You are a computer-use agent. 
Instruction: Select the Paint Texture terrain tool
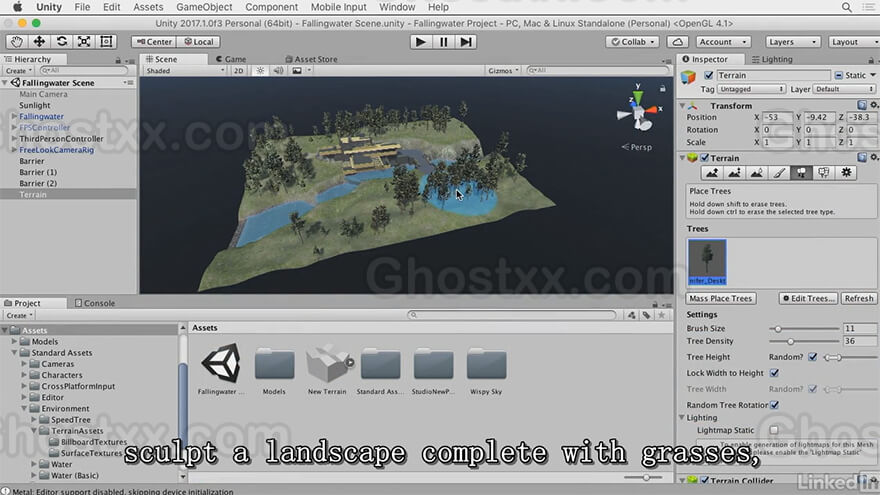click(779, 173)
